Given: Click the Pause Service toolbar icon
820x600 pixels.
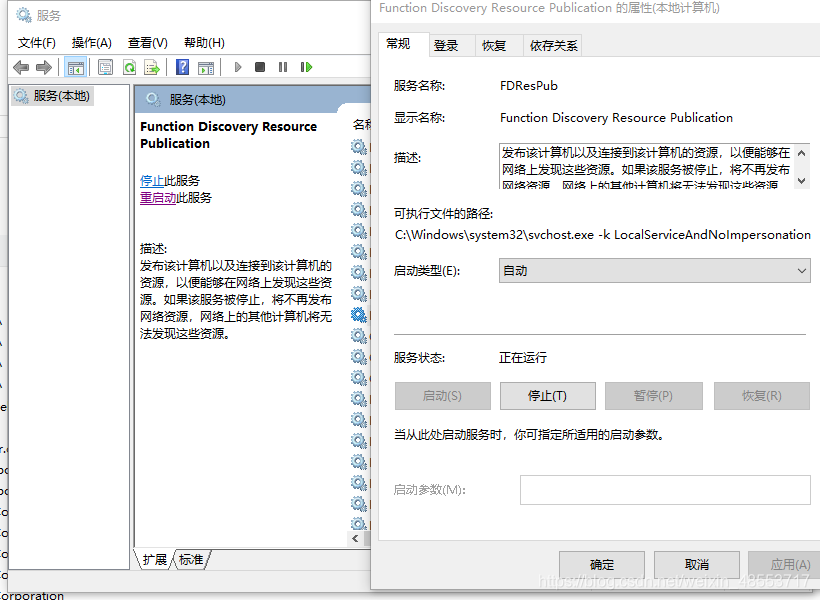Looking at the screenshot, I should click(x=283, y=67).
